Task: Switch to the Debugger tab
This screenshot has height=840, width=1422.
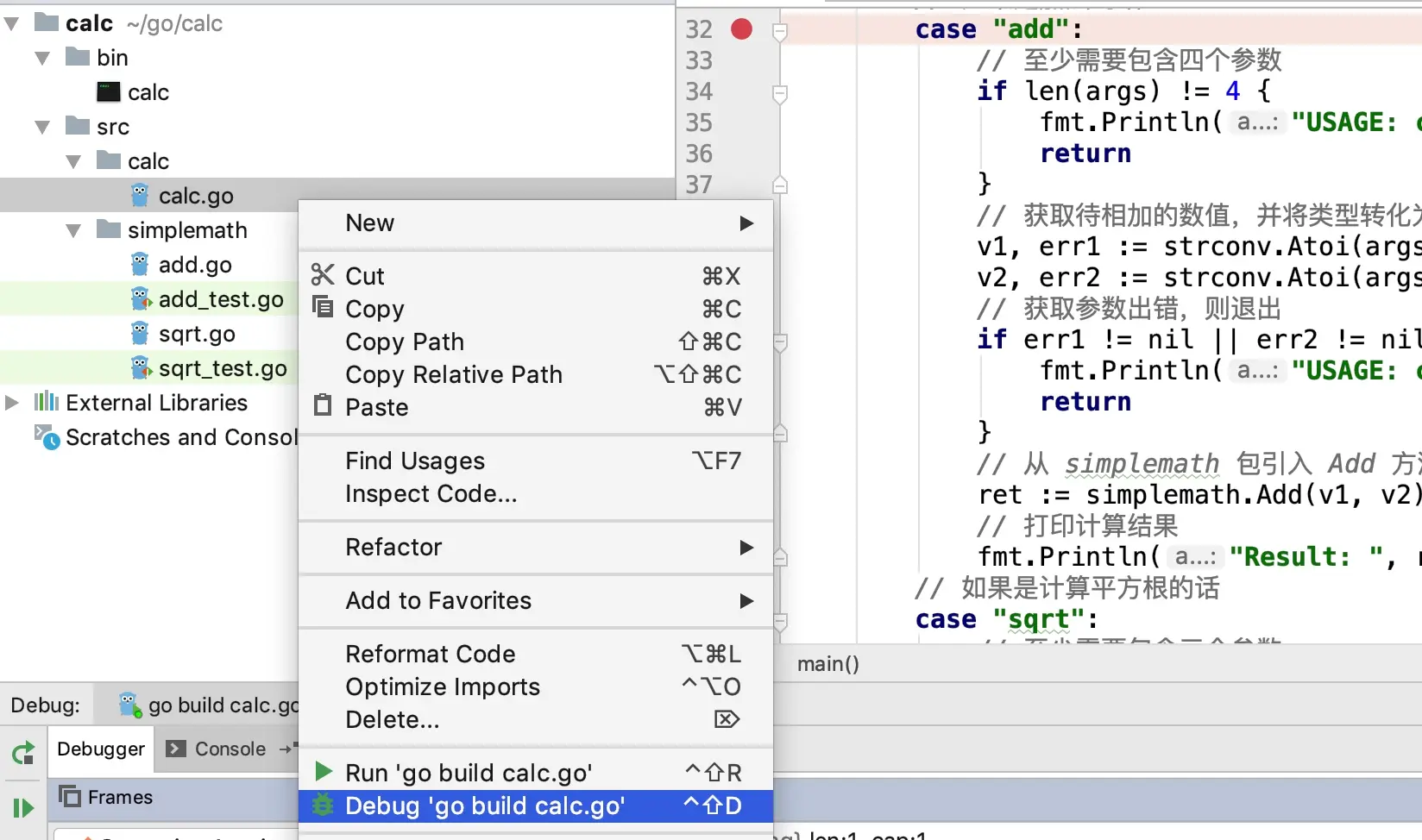Action: pos(101,749)
